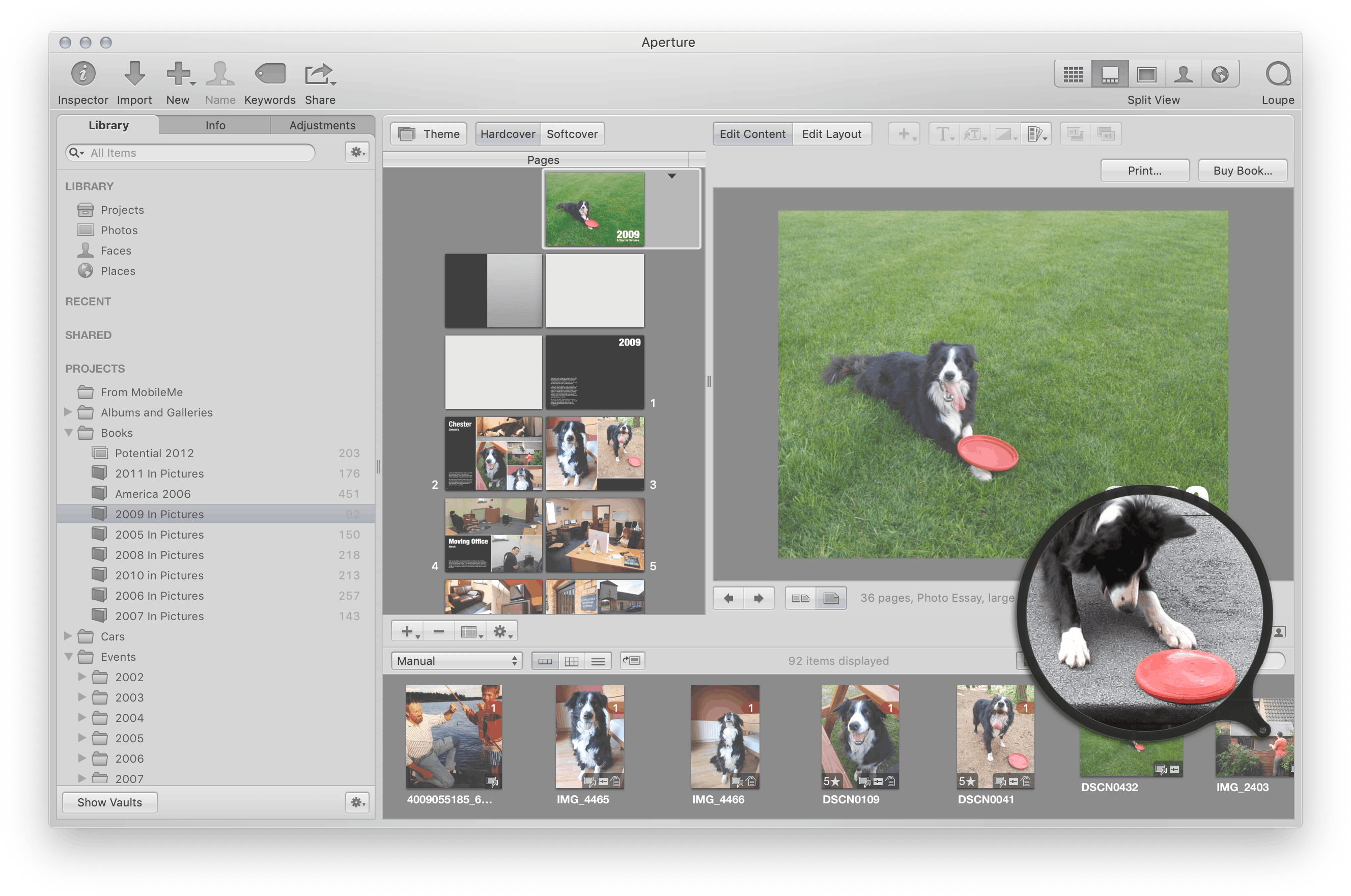Open the Keywords tag tool
The width and height of the screenshot is (1351, 896).
coord(270,74)
